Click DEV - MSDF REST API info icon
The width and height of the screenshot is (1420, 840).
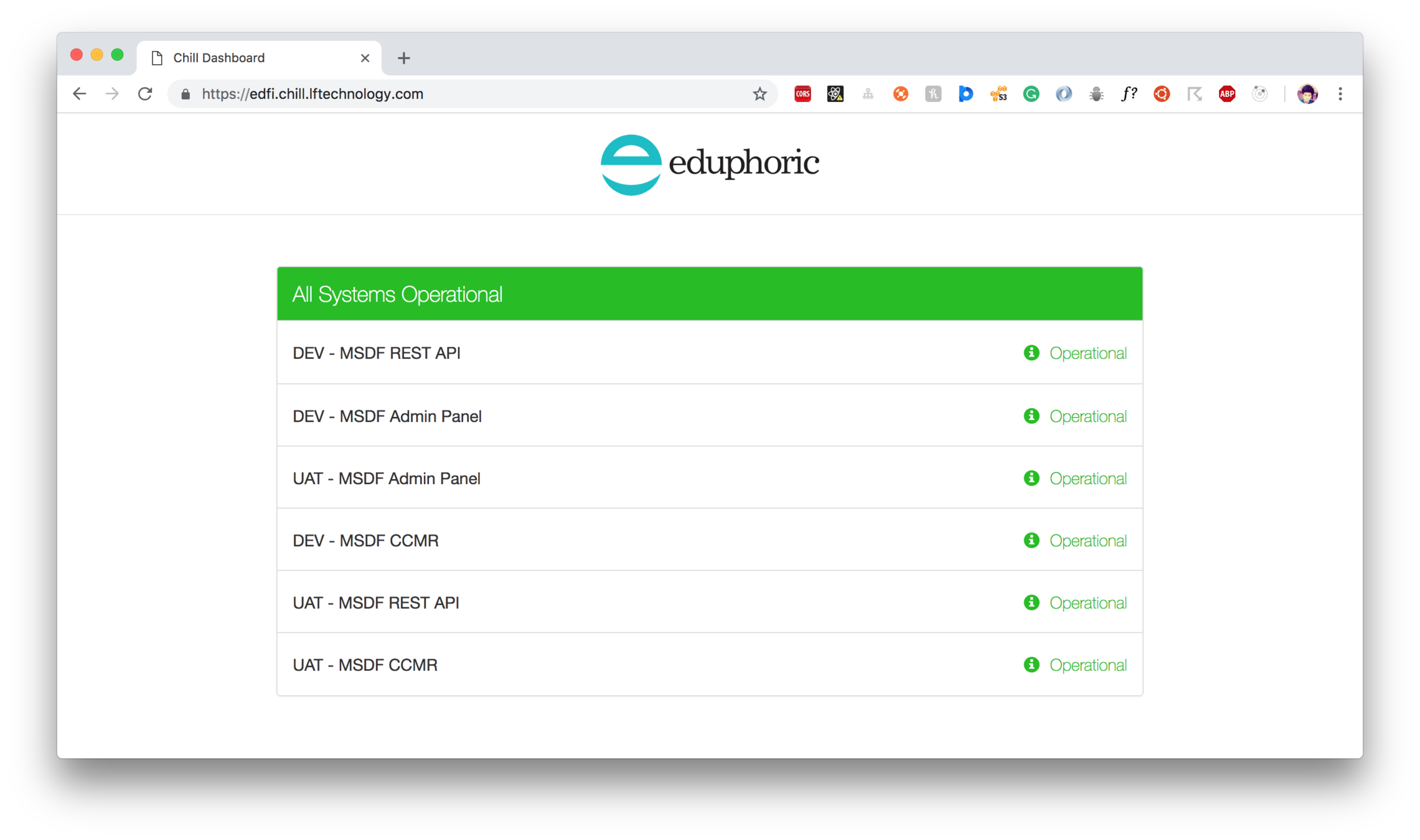pyautogui.click(x=1031, y=353)
